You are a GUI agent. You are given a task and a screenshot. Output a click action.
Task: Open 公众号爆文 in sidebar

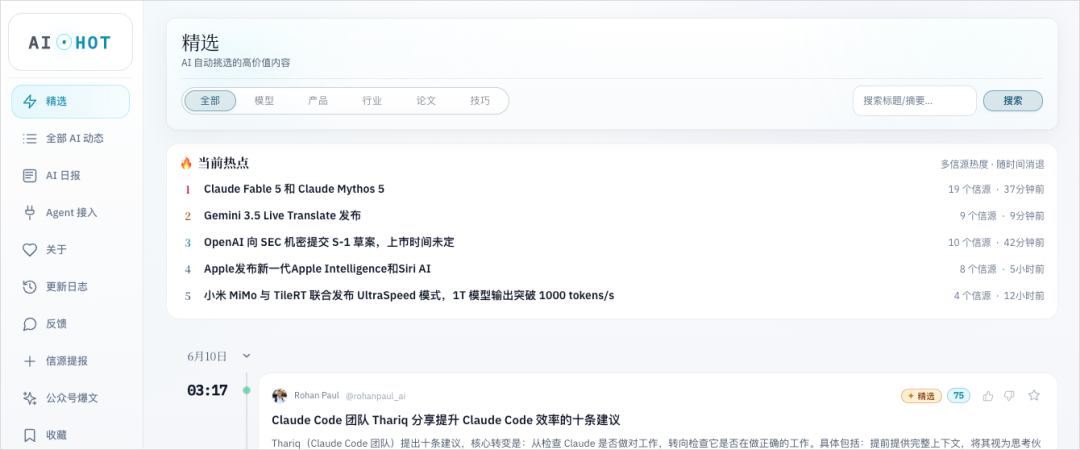point(70,398)
